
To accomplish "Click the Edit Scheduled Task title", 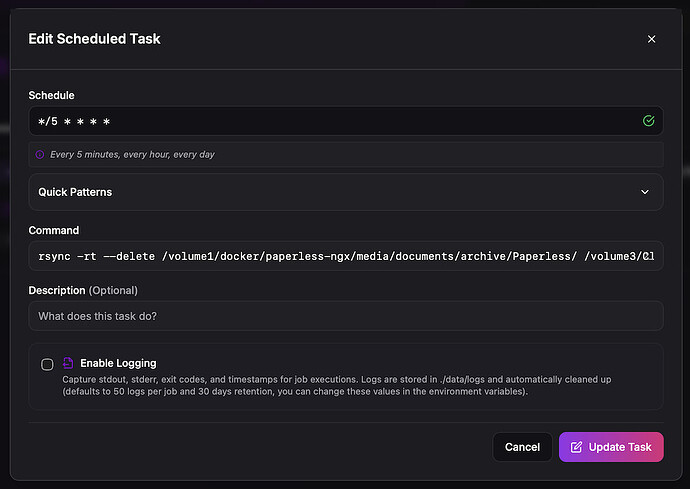I will [94, 39].
